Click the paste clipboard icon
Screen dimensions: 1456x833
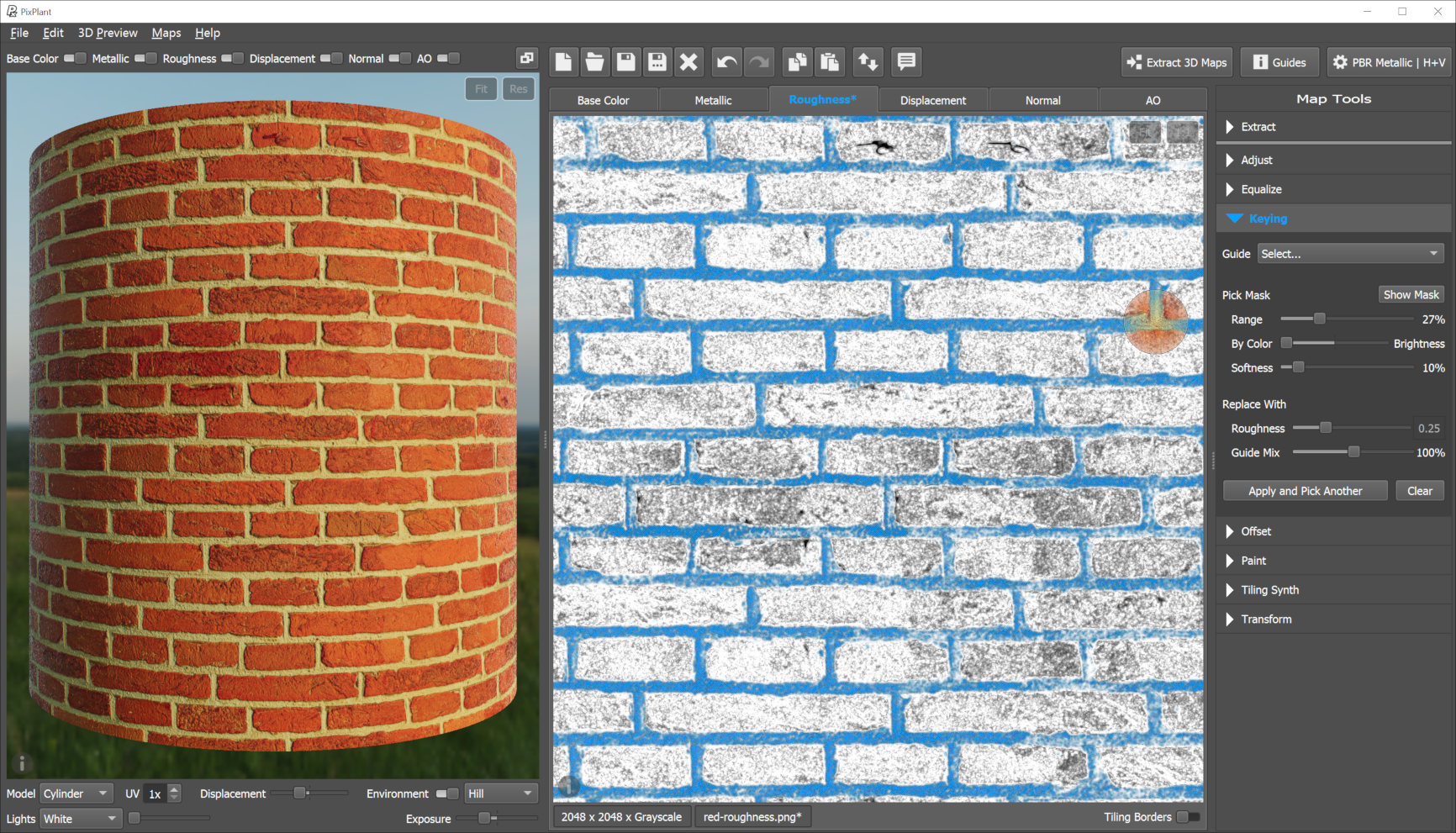(x=830, y=62)
